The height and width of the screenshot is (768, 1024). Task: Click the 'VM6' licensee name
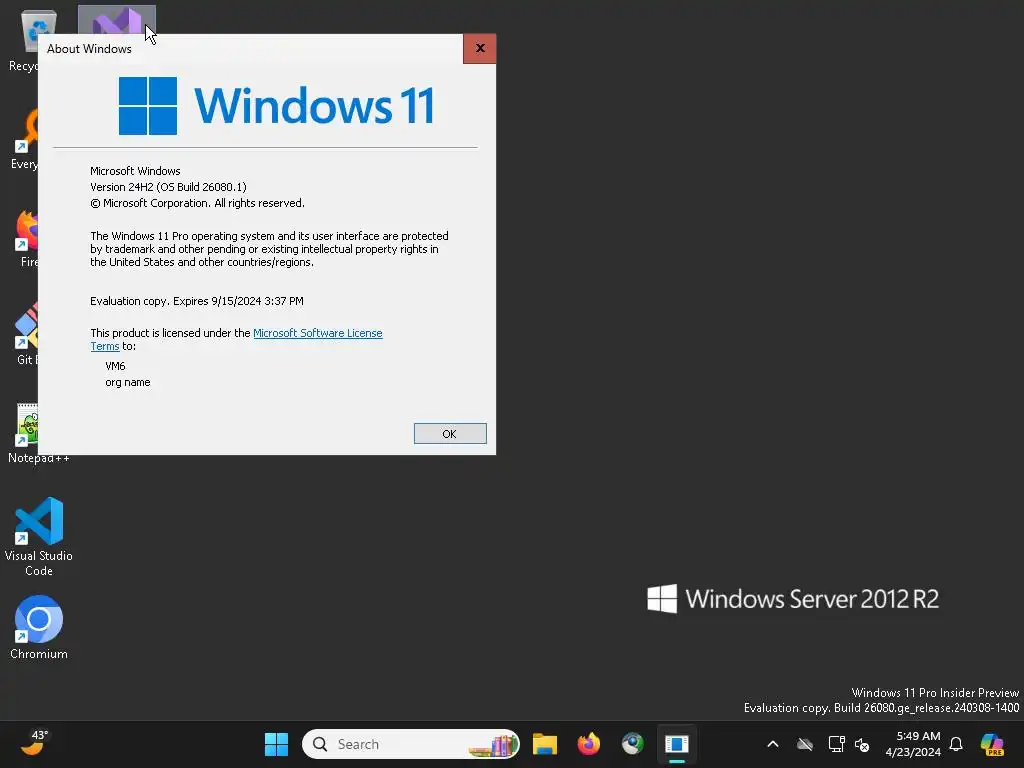[115, 366]
